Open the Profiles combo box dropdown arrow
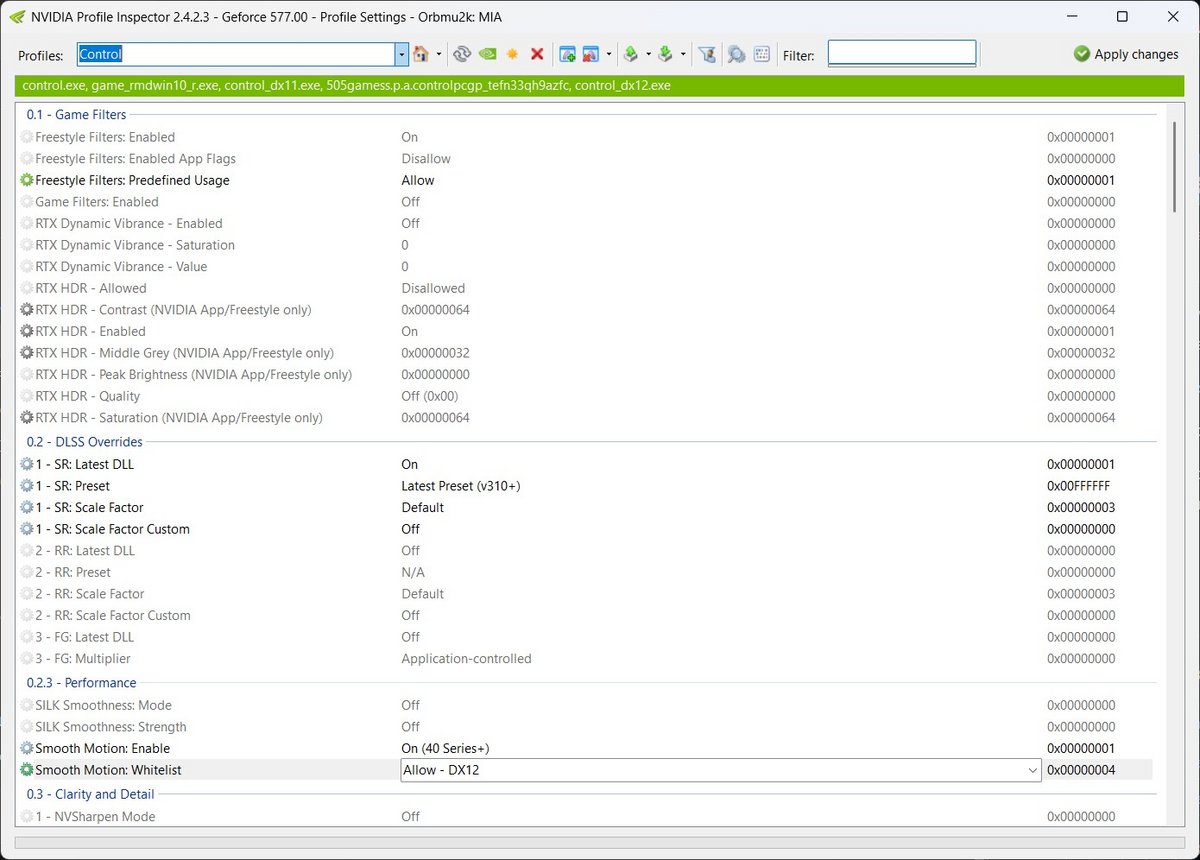This screenshot has height=860, width=1200. (x=402, y=55)
